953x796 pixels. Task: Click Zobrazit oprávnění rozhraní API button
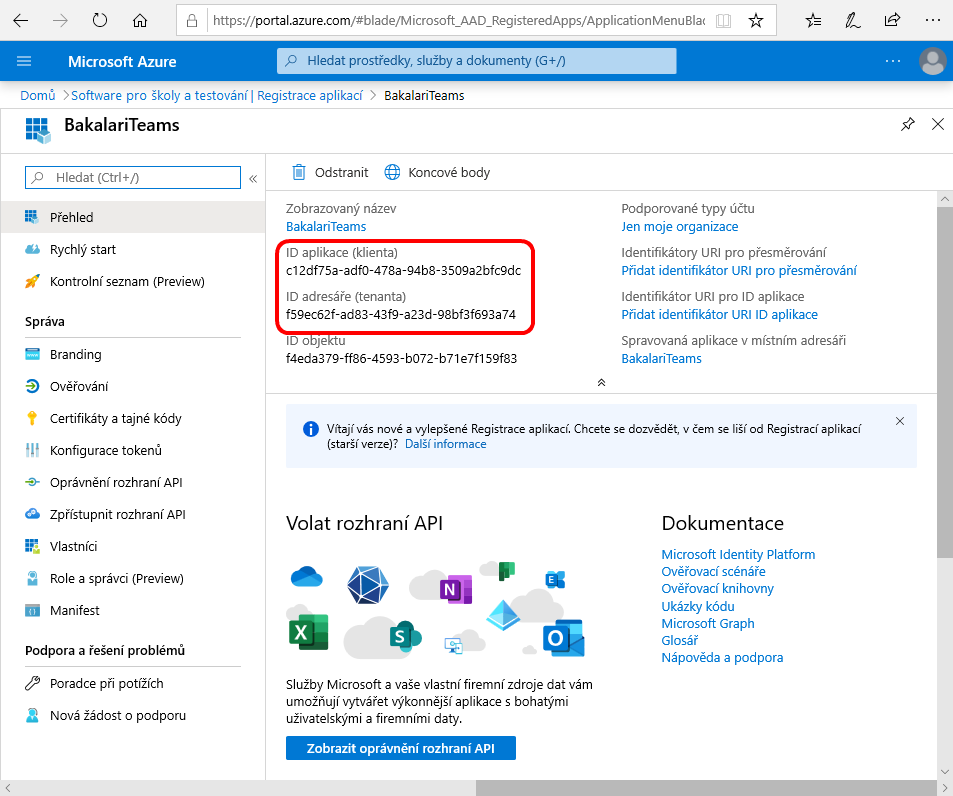pyautogui.click(x=401, y=748)
